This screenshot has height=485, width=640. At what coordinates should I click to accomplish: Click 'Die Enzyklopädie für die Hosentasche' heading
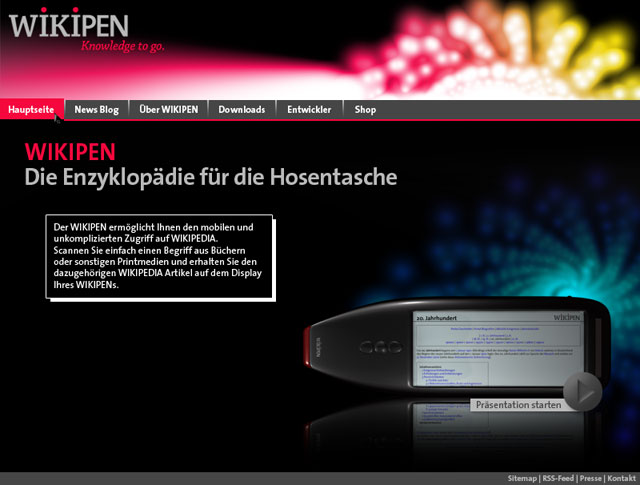coord(211,177)
